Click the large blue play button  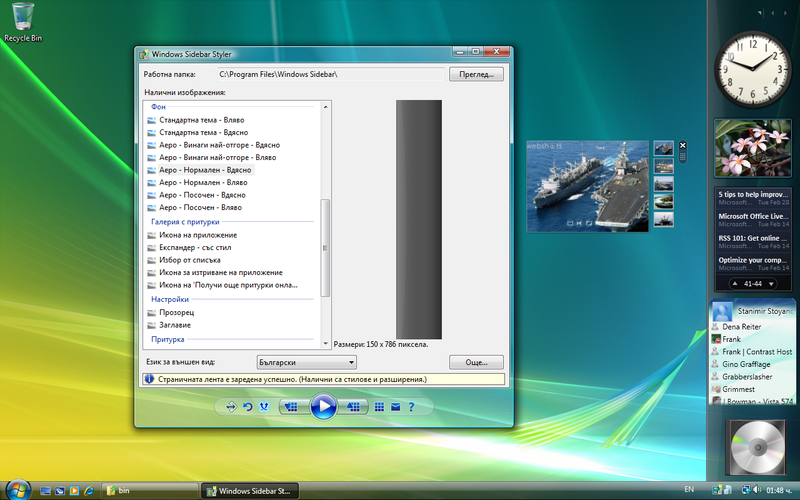323,407
